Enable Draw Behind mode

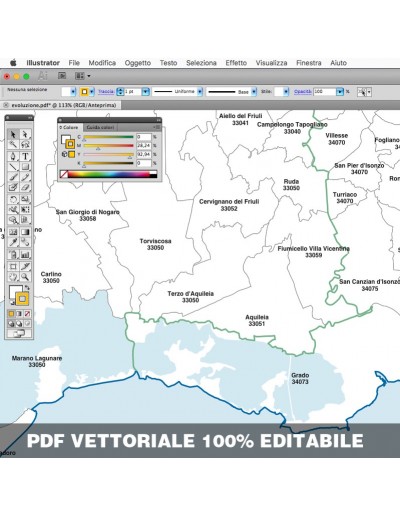[x=19, y=323]
